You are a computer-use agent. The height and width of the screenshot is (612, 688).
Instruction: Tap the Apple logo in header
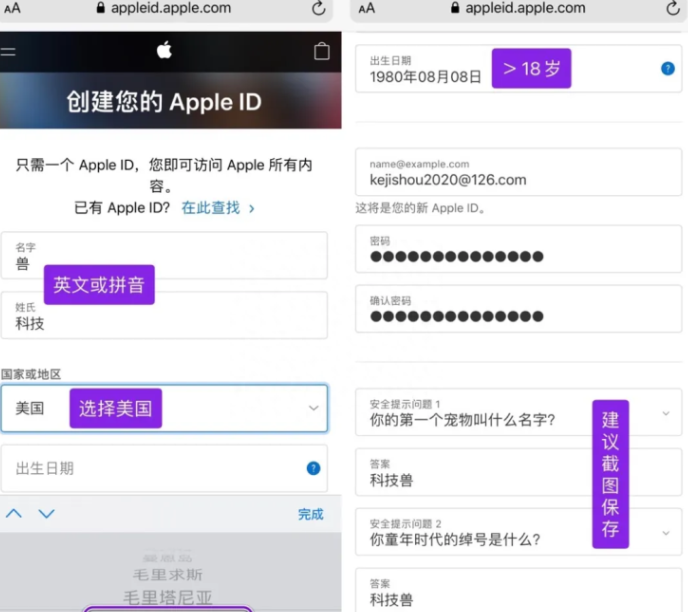coord(165,50)
